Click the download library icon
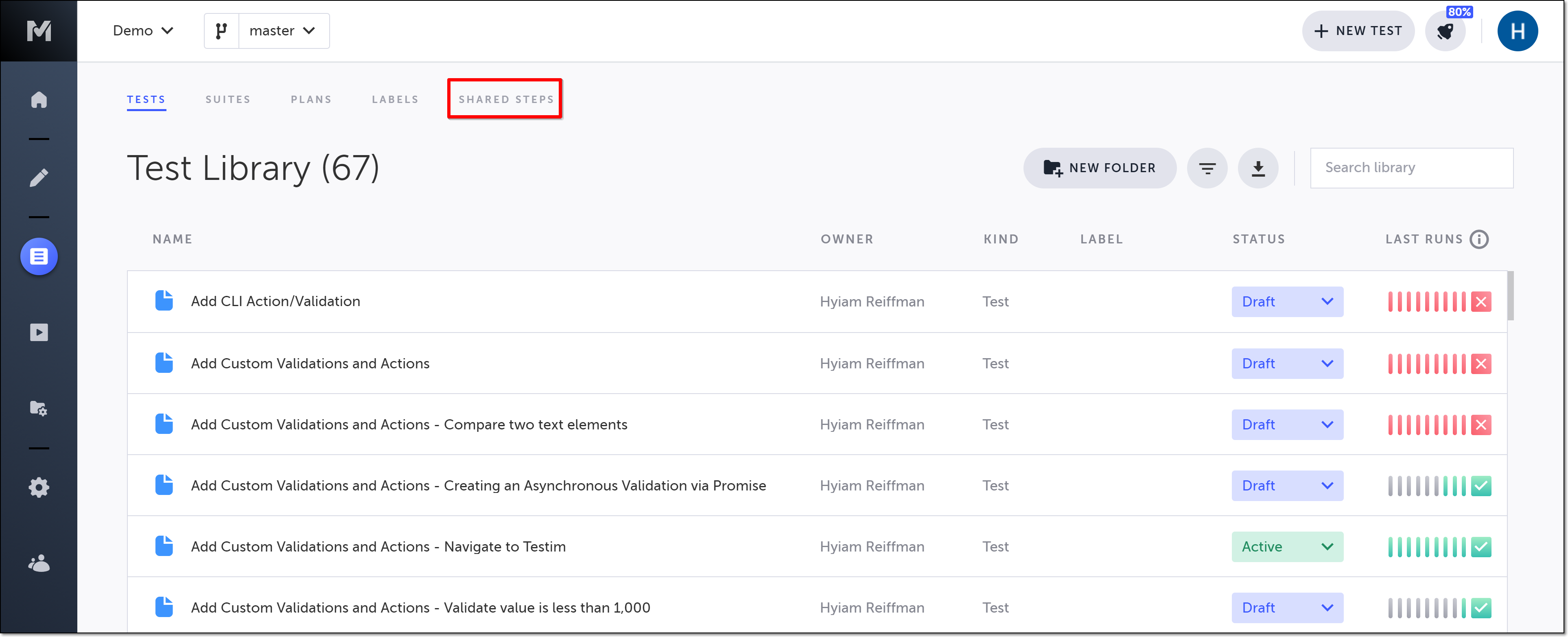1568x637 pixels. (1257, 168)
